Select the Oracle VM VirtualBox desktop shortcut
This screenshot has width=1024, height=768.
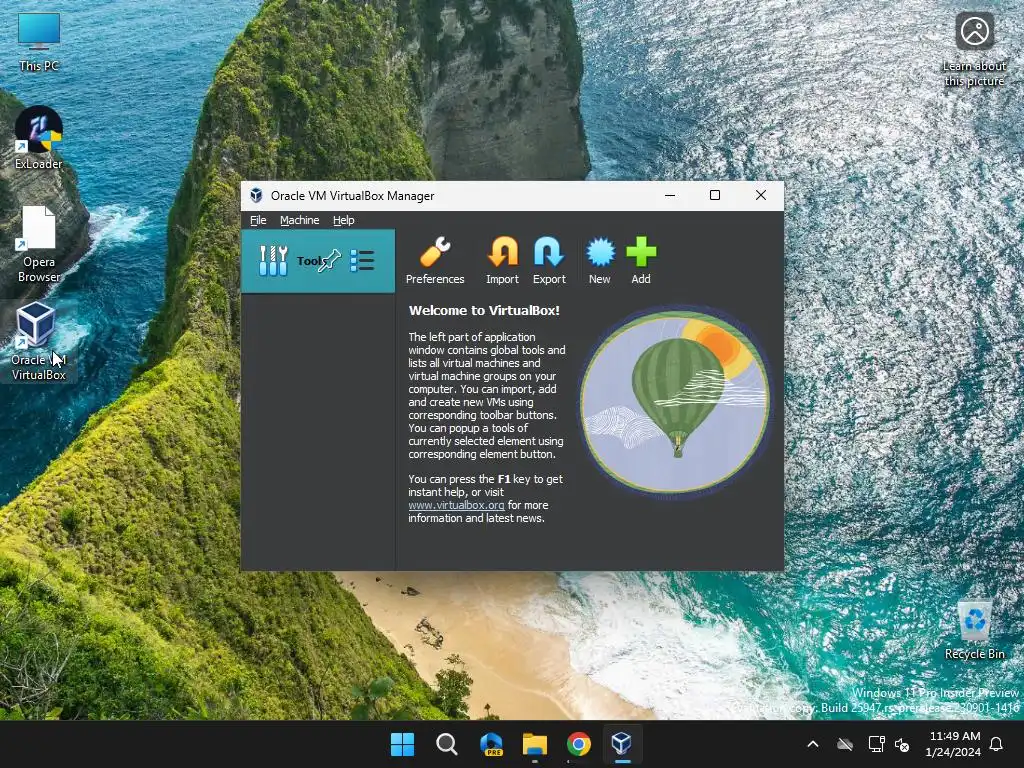coord(39,342)
